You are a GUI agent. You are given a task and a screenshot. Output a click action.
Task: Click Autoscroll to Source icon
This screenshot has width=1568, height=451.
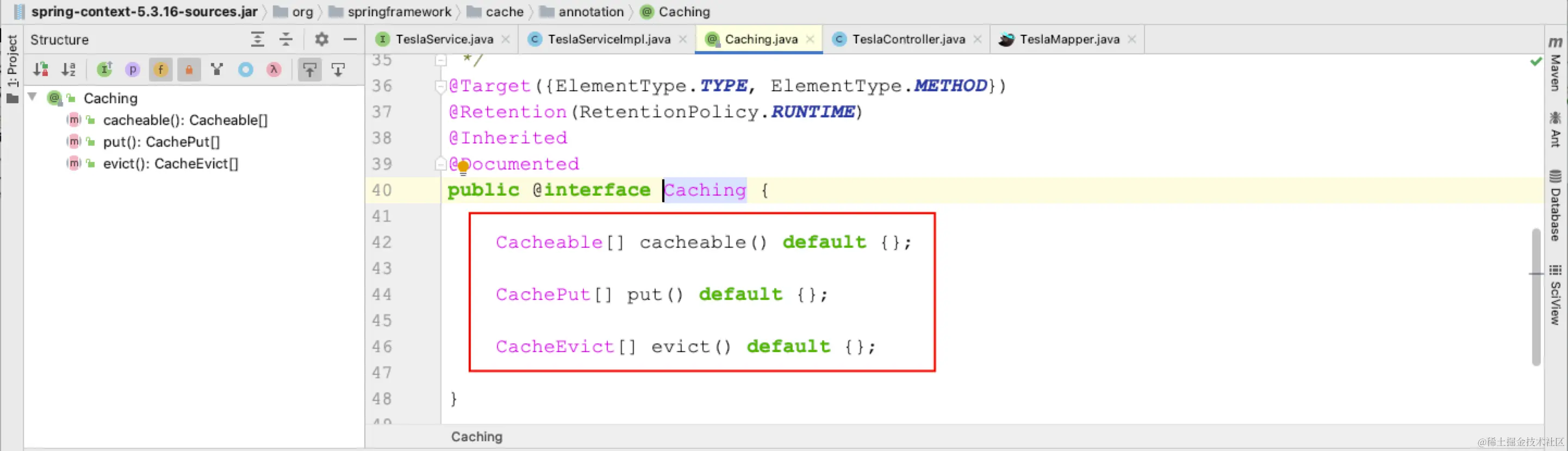click(x=310, y=70)
